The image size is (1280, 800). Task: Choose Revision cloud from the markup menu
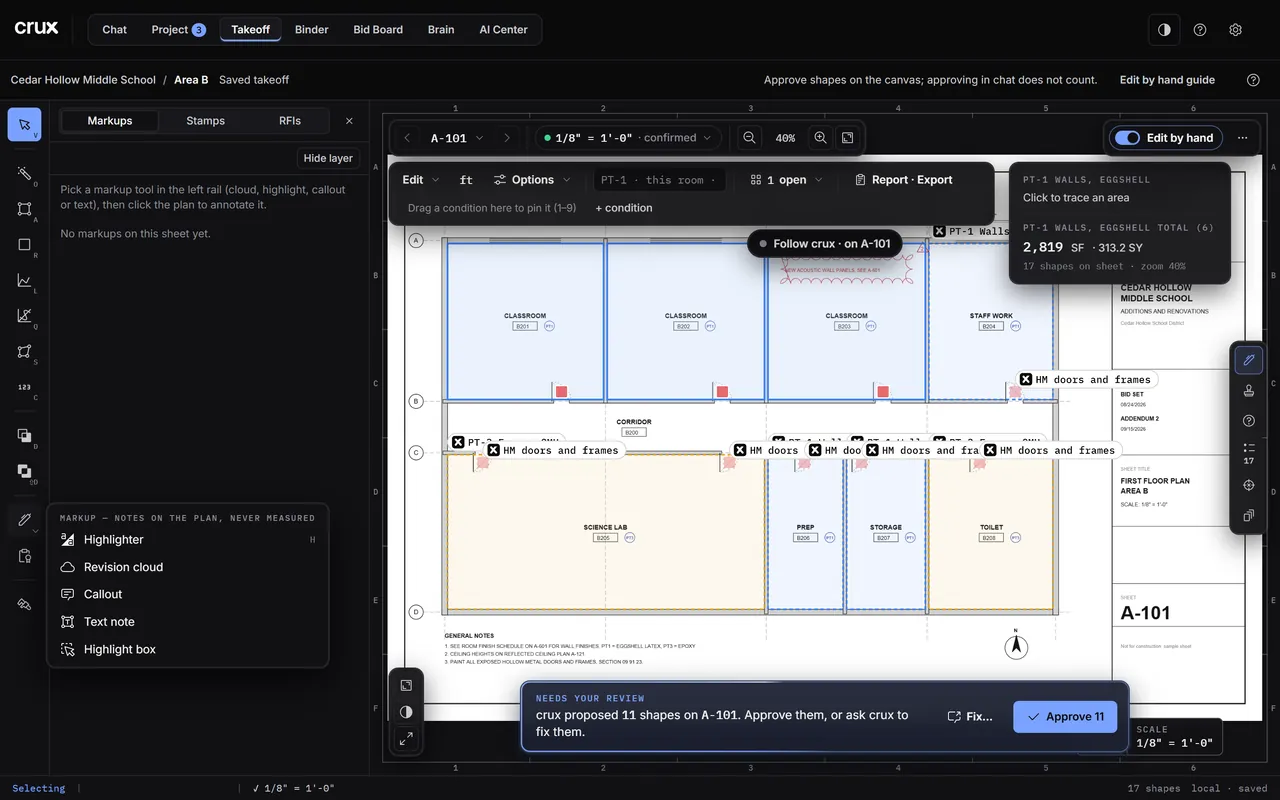(x=187, y=567)
